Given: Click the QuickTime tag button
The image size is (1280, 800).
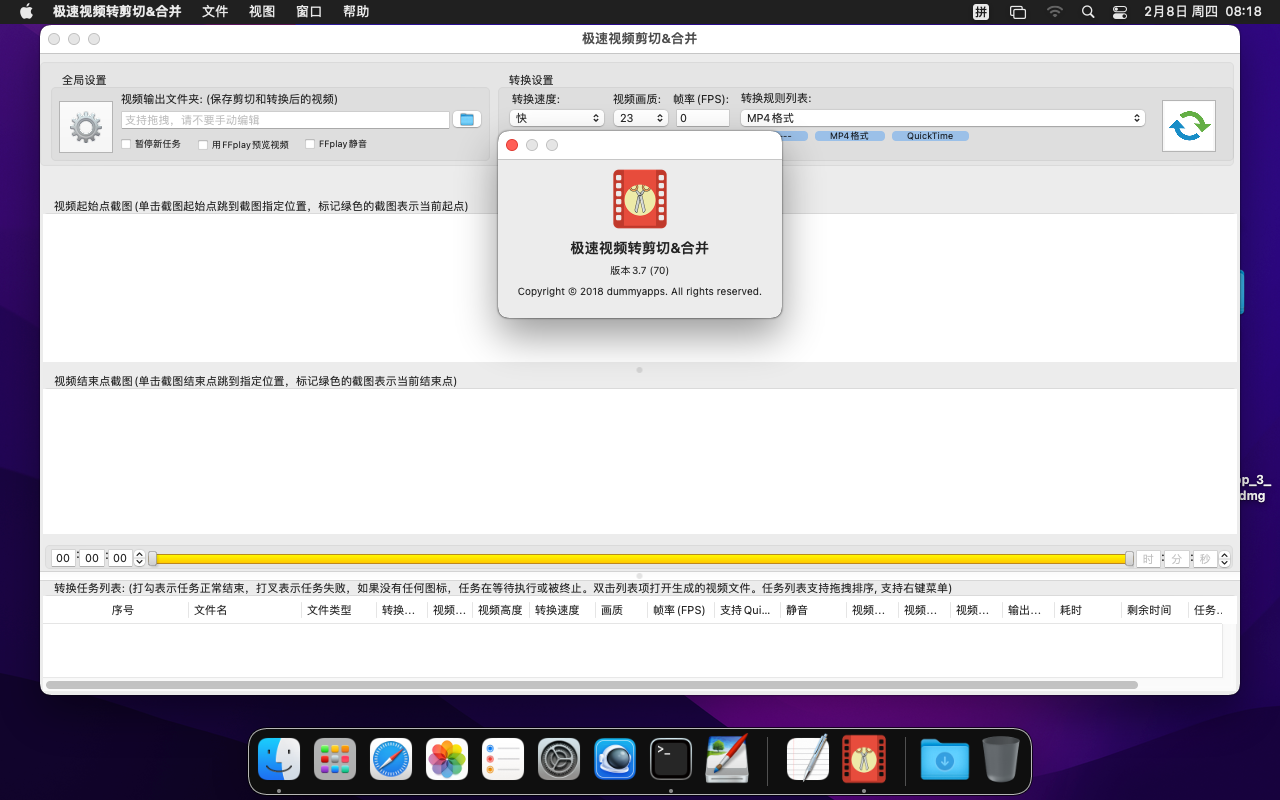Looking at the screenshot, I should pos(930,136).
